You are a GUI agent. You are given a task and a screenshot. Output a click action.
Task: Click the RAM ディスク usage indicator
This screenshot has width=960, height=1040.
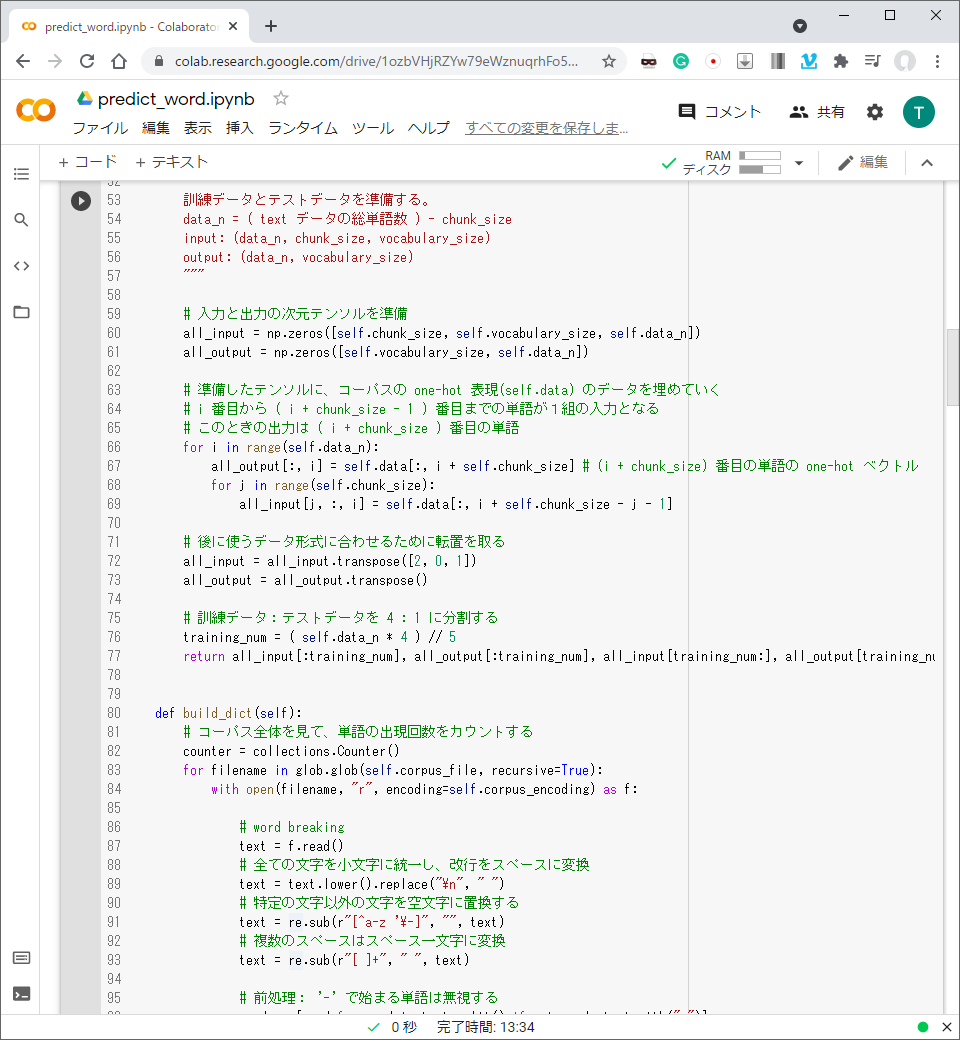point(732,162)
